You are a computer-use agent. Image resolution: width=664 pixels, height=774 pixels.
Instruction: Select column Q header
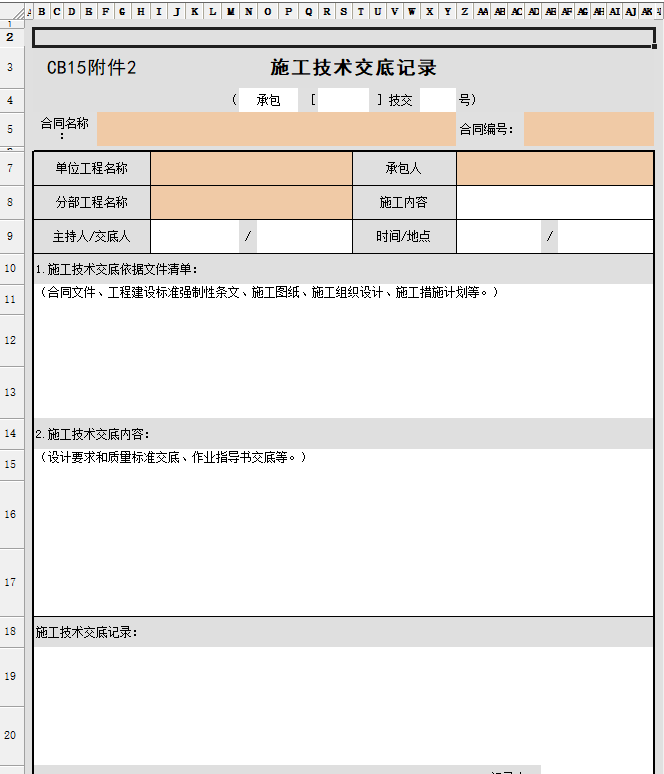(x=308, y=12)
